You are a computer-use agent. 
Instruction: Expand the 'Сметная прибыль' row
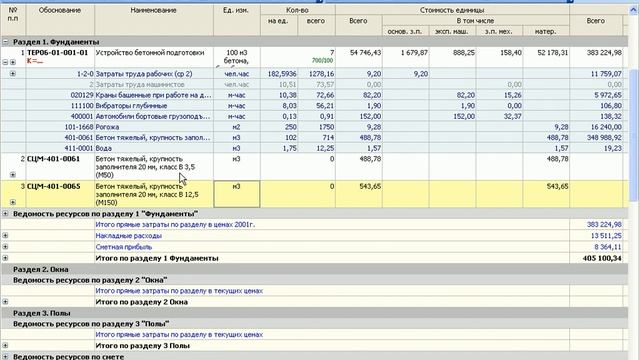click(x=5, y=247)
